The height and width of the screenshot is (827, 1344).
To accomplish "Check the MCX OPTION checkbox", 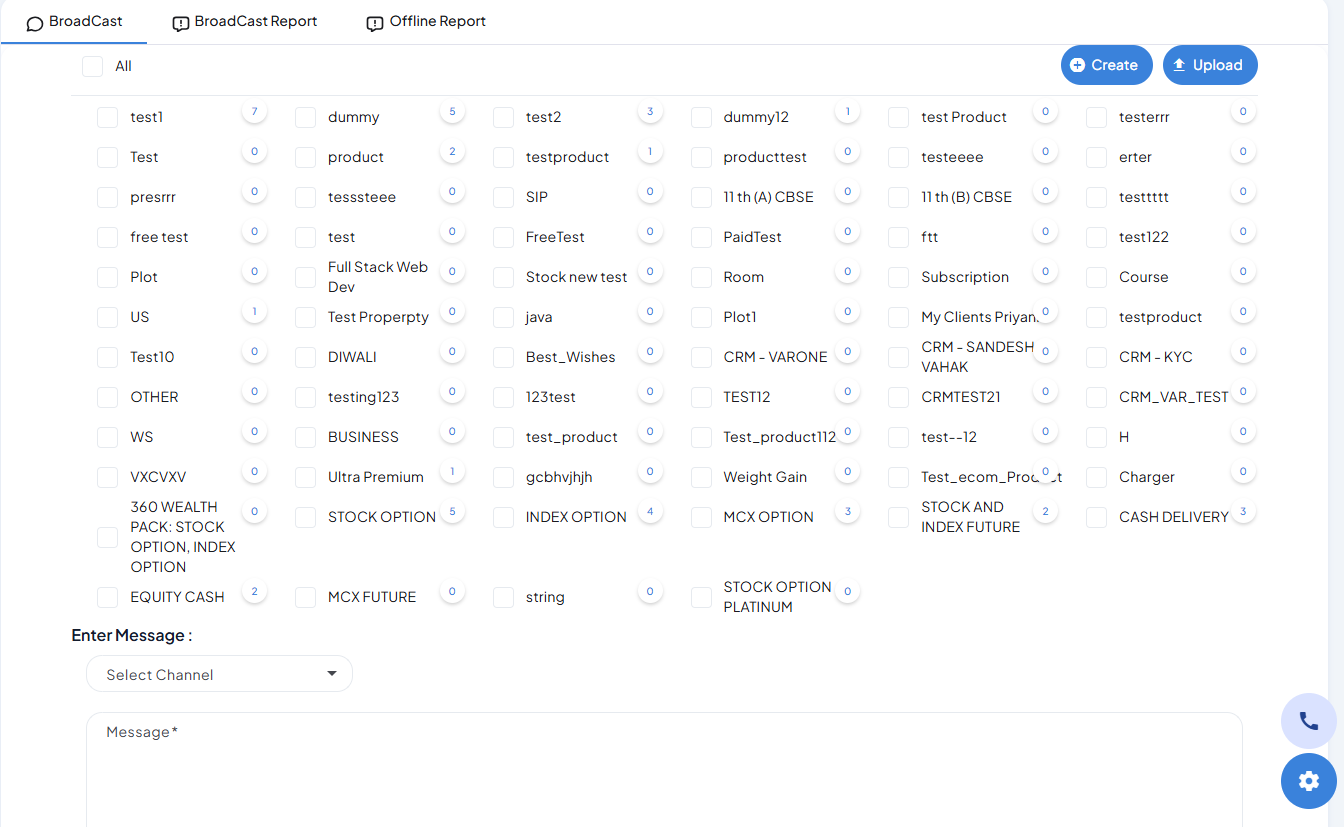I will pyautogui.click(x=701, y=517).
